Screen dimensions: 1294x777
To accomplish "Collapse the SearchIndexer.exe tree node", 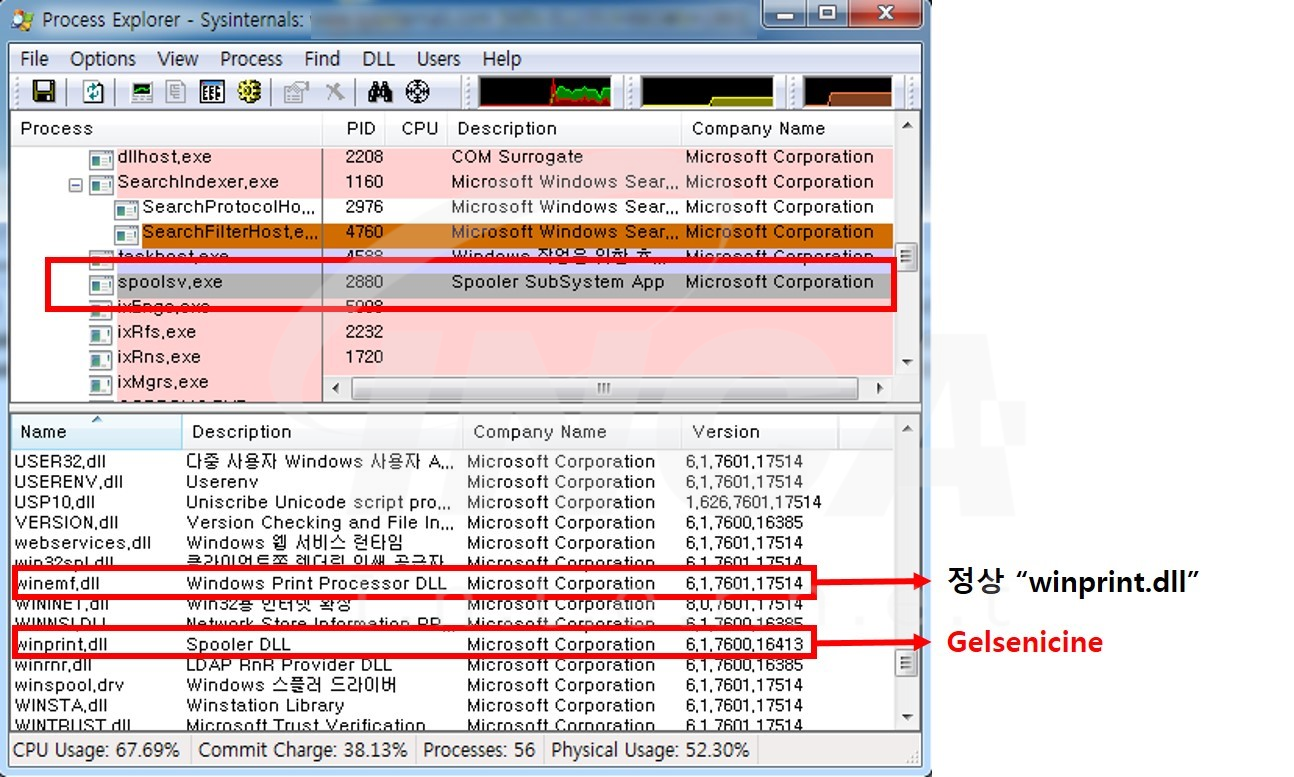I will click(x=76, y=184).
